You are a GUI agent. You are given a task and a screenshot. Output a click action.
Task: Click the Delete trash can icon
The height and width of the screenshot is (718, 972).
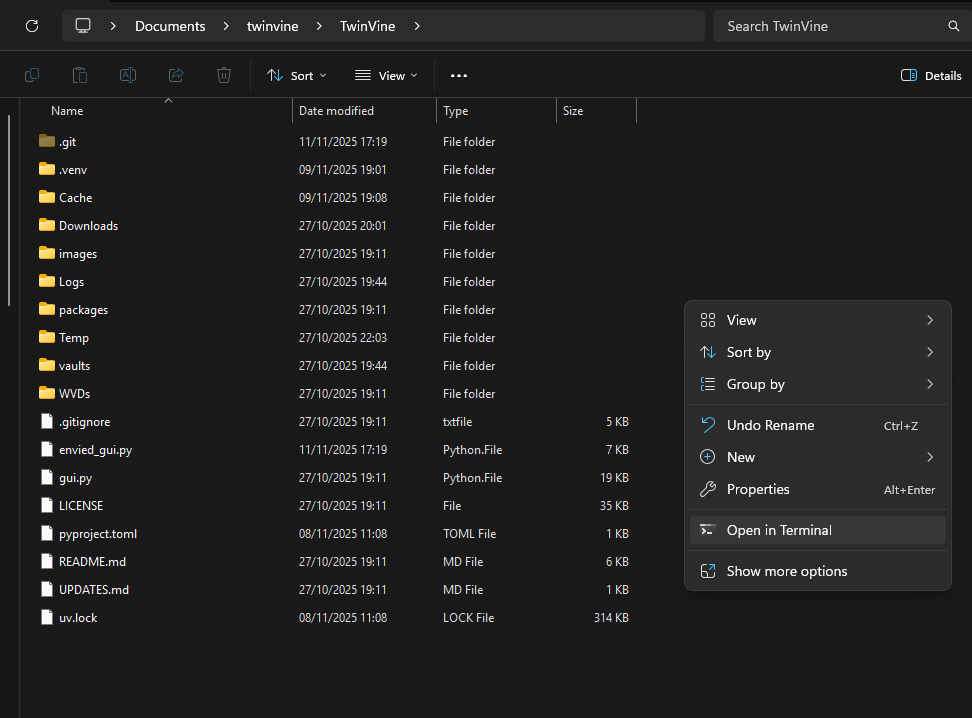[224, 75]
